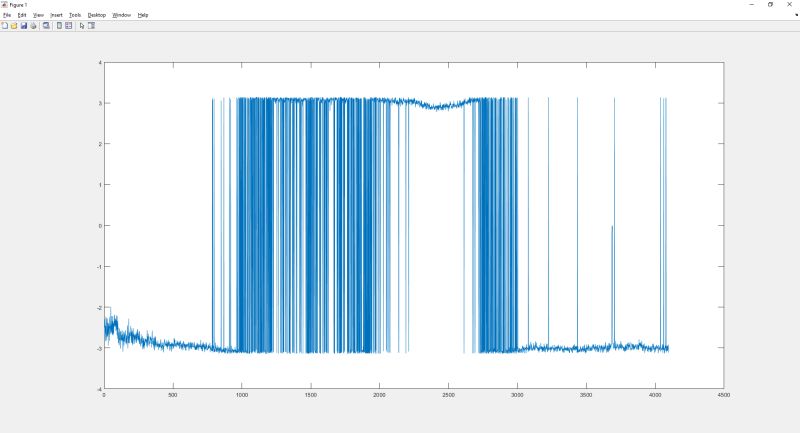Open the Help menu
Viewport: 800px width, 433px height.
143,15
